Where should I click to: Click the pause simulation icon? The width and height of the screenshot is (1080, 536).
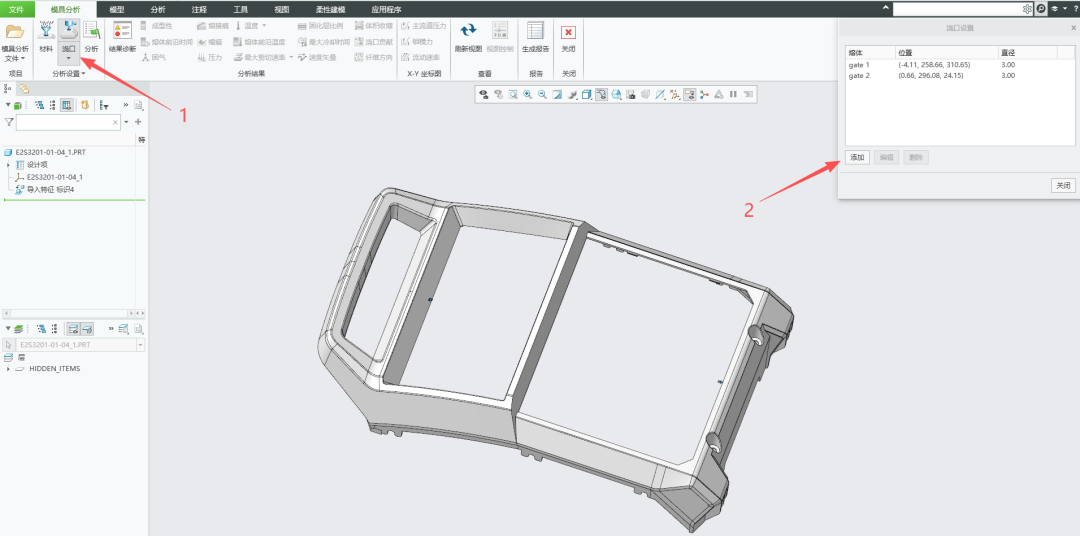tap(734, 94)
